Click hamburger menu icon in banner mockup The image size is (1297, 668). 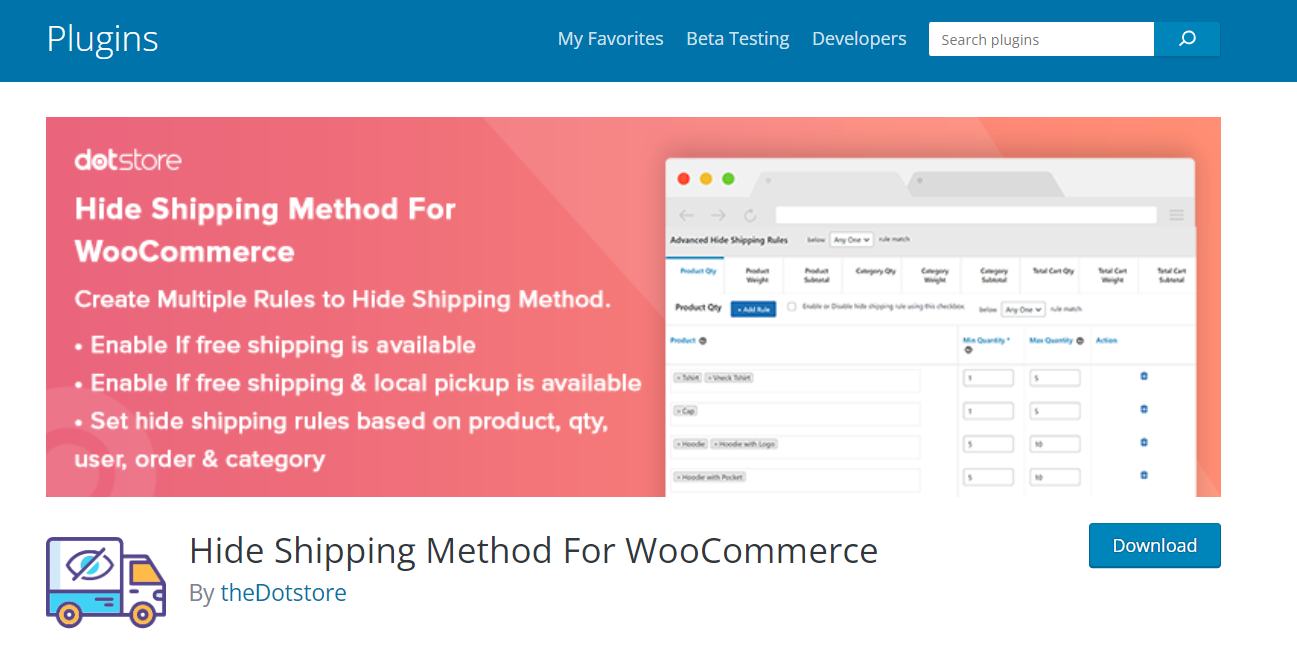(1177, 215)
